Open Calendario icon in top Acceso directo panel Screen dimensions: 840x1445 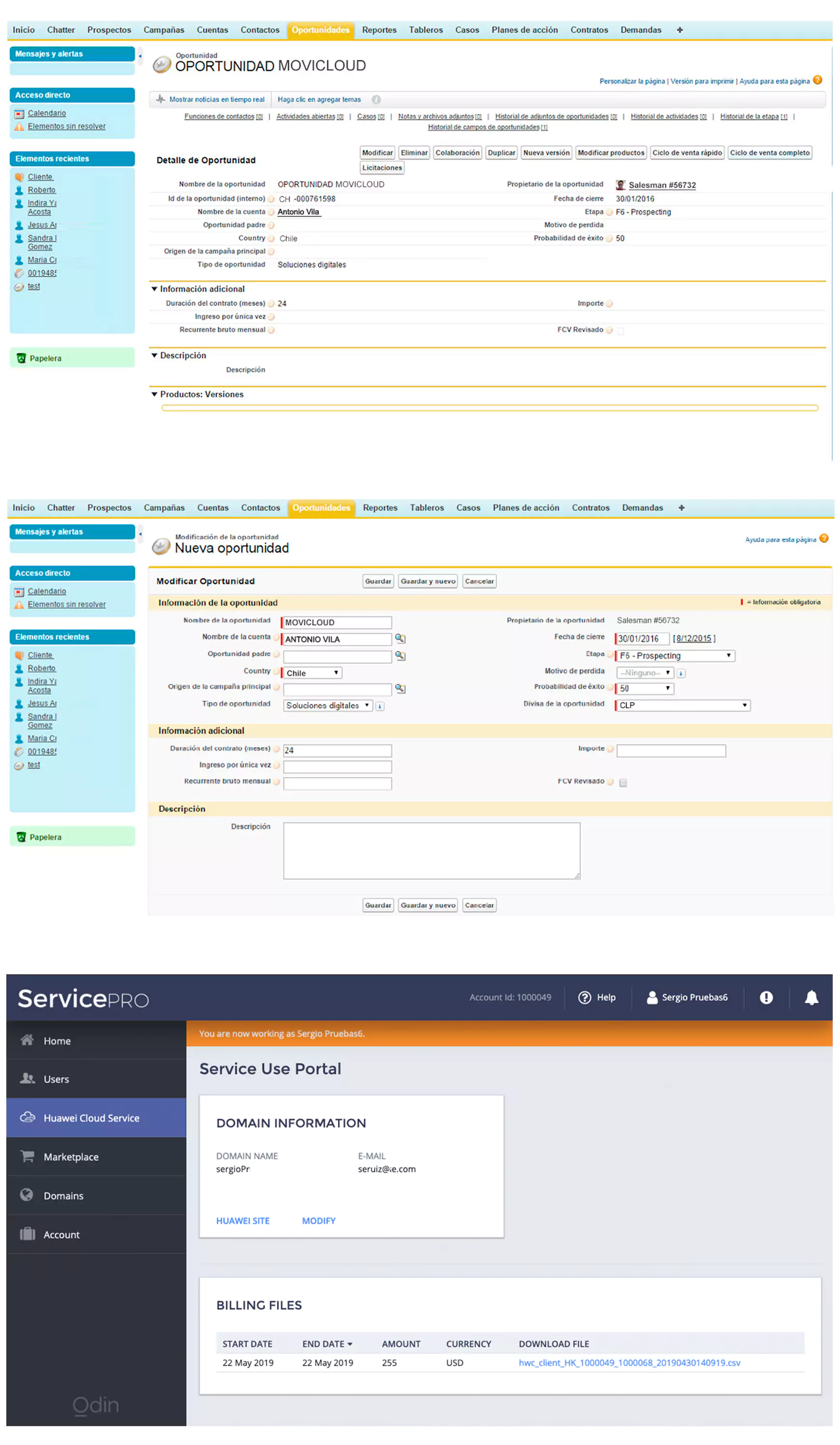pos(19,113)
